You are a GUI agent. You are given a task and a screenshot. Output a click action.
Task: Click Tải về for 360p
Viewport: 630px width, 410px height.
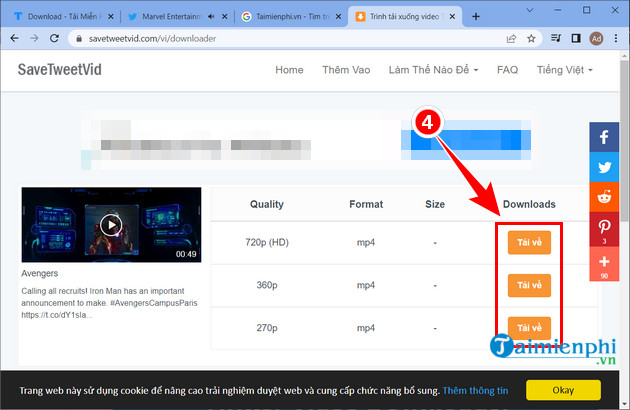coord(529,285)
